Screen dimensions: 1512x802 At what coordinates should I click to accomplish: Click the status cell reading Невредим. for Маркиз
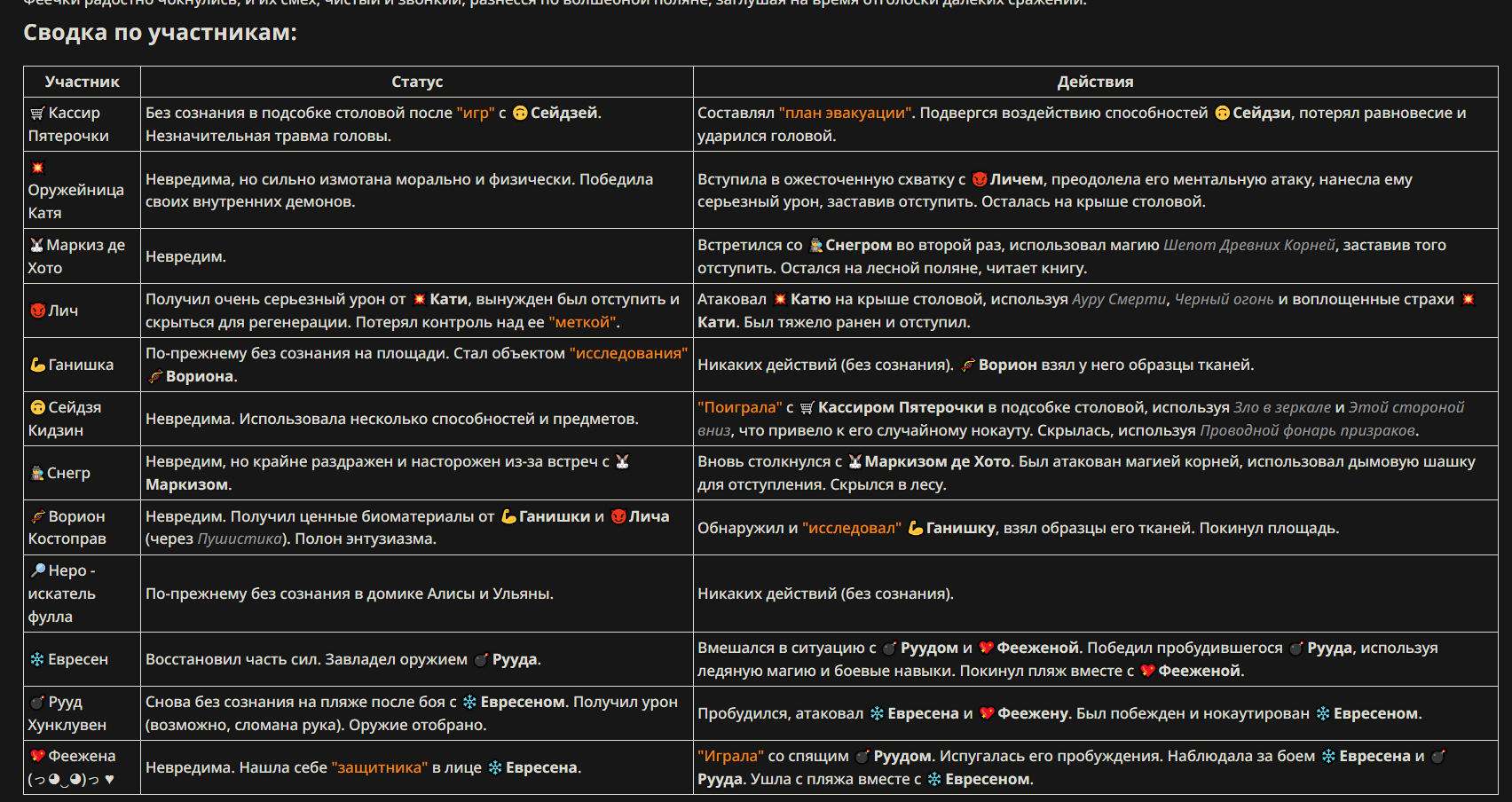pos(416,256)
